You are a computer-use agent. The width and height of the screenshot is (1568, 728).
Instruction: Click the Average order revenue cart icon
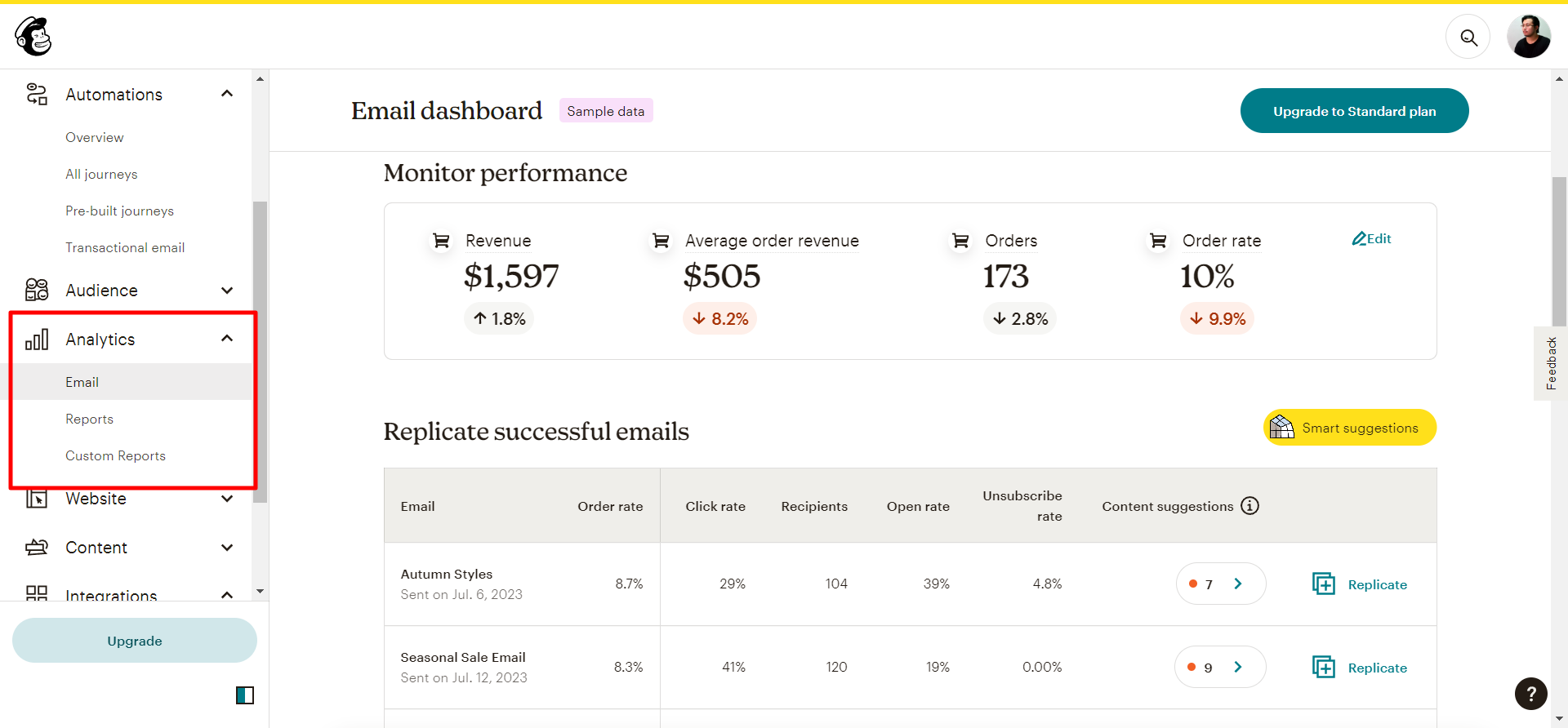tap(661, 241)
